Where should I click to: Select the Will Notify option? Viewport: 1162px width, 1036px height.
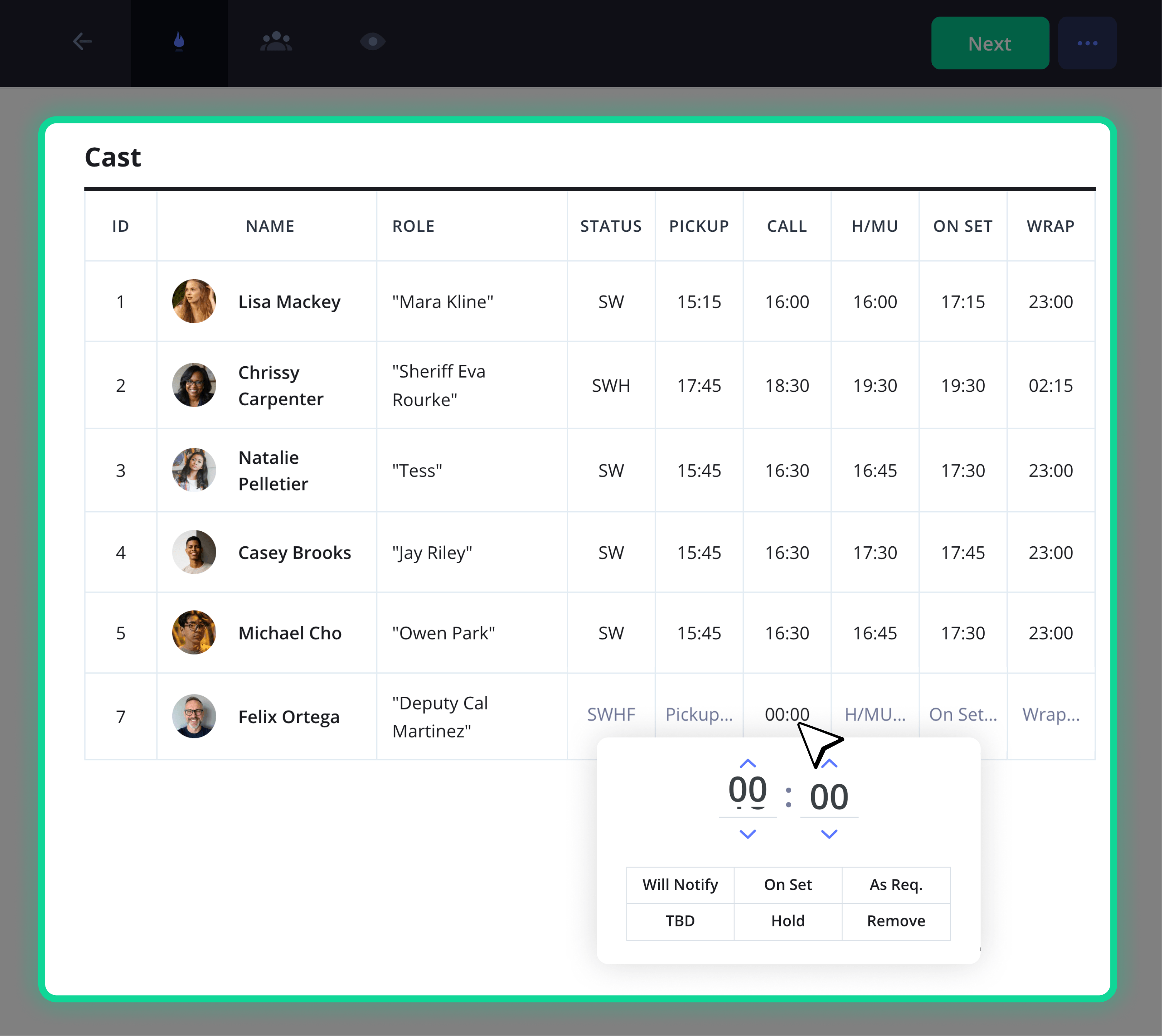coord(680,884)
